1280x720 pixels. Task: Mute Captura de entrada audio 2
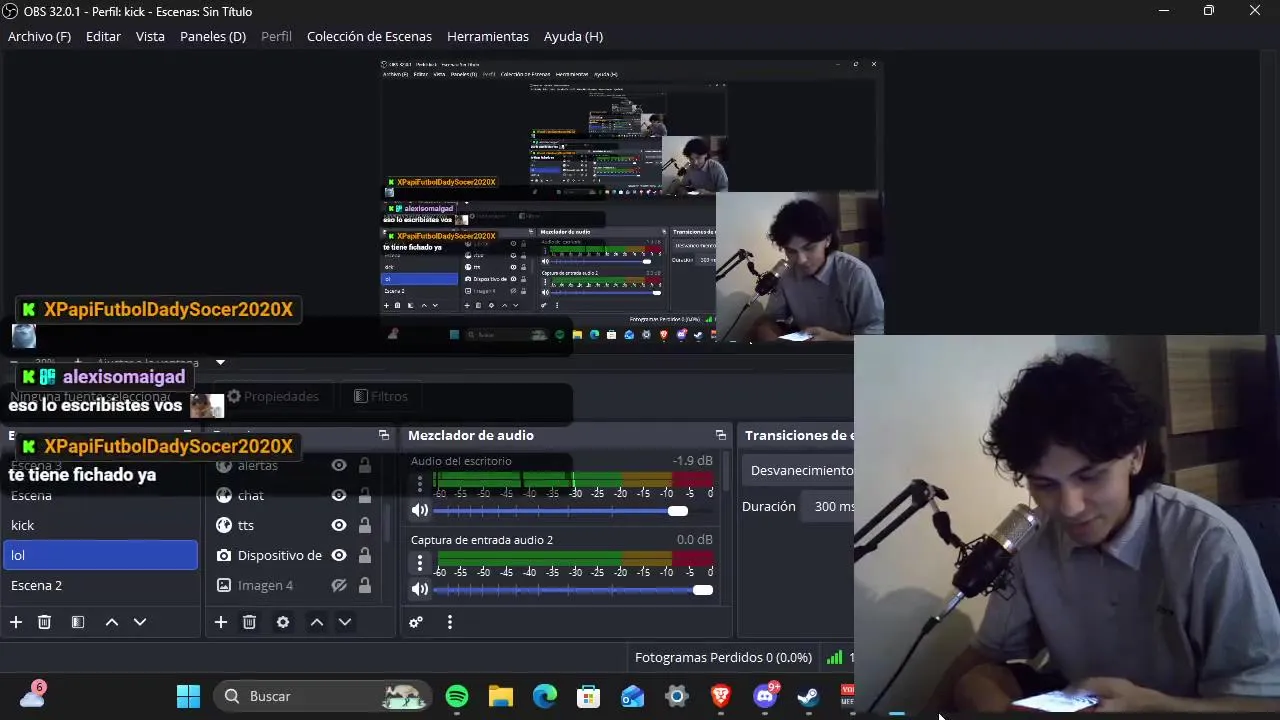click(x=420, y=589)
